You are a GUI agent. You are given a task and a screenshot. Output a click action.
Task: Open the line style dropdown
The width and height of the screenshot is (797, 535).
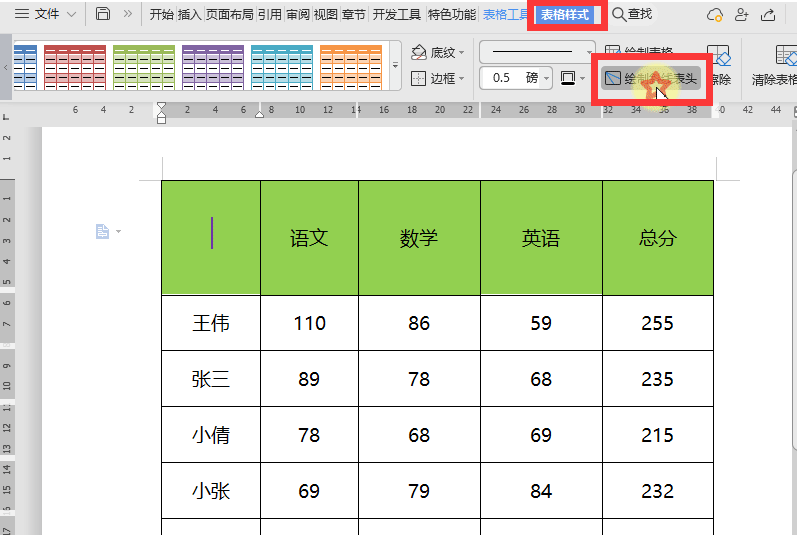click(x=538, y=51)
